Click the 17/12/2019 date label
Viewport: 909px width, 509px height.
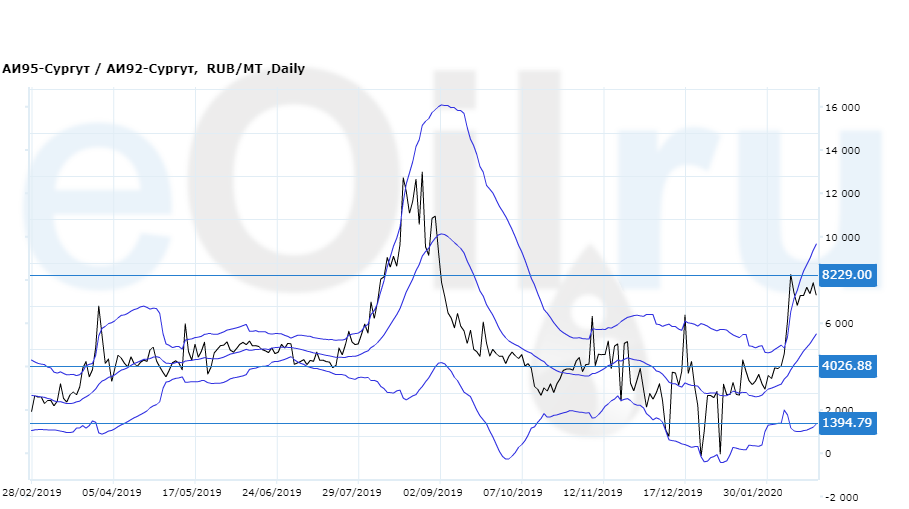(x=673, y=492)
